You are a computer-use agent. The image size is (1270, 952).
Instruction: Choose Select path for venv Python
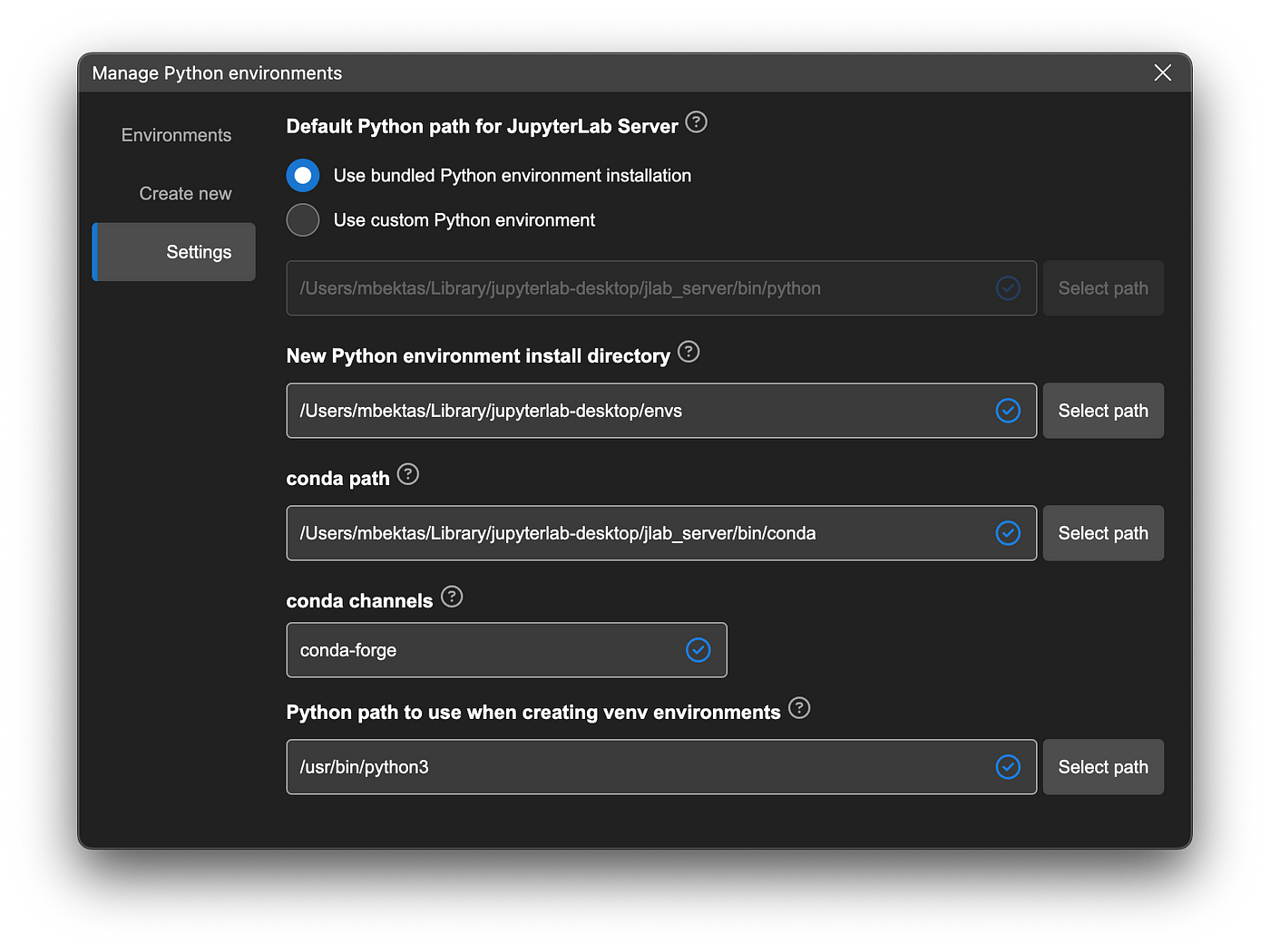(1103, 767)
